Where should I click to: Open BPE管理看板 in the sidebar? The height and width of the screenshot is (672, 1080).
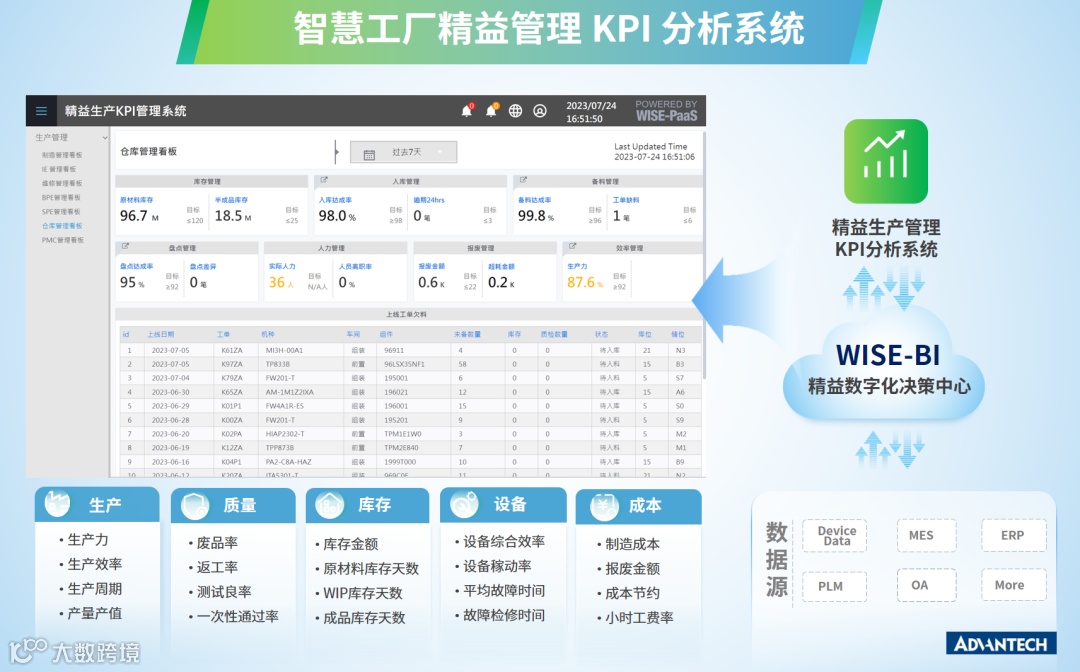click(61, 198)
